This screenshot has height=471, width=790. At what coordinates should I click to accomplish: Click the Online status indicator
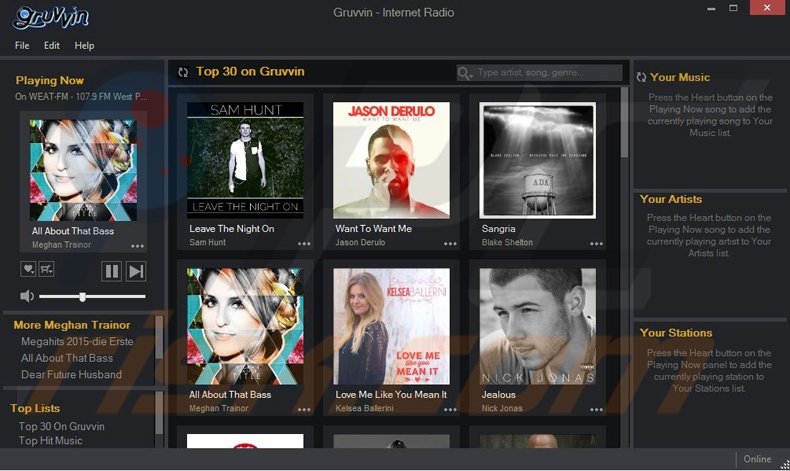pyautogui.click(x=757, y=459)
